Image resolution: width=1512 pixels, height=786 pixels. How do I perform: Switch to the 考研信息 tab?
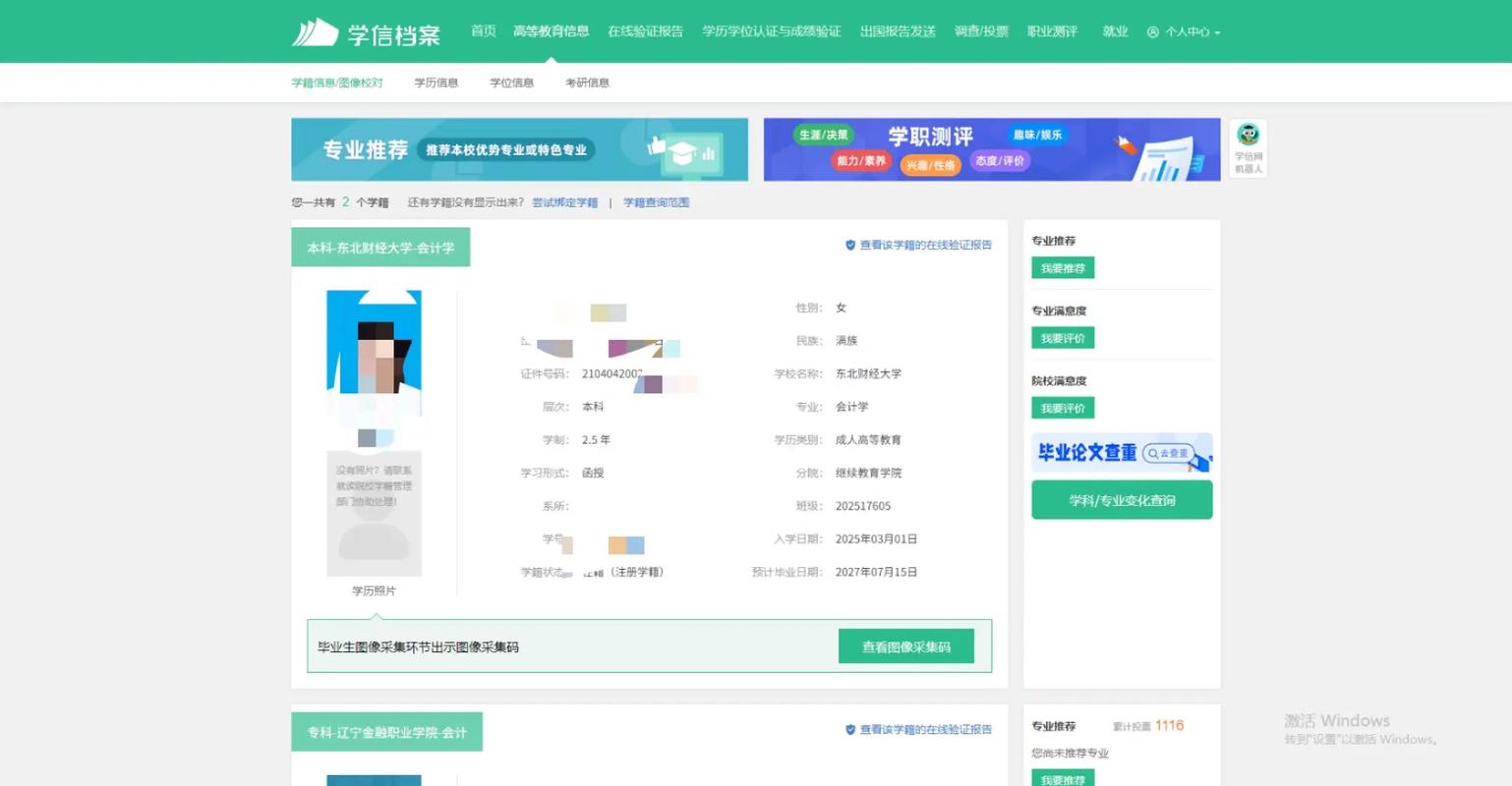point(588,83)
